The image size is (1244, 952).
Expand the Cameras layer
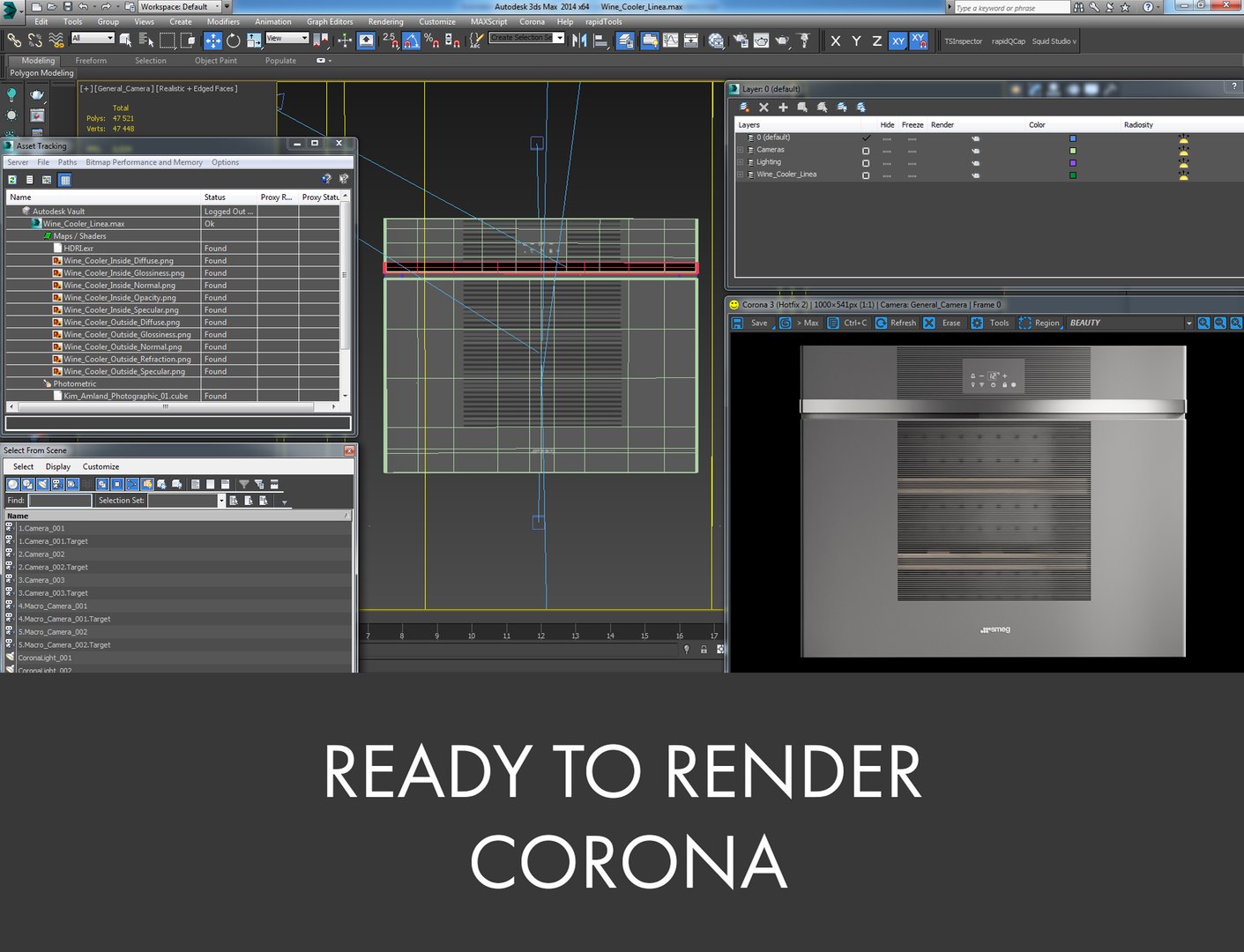coord(741,150)
